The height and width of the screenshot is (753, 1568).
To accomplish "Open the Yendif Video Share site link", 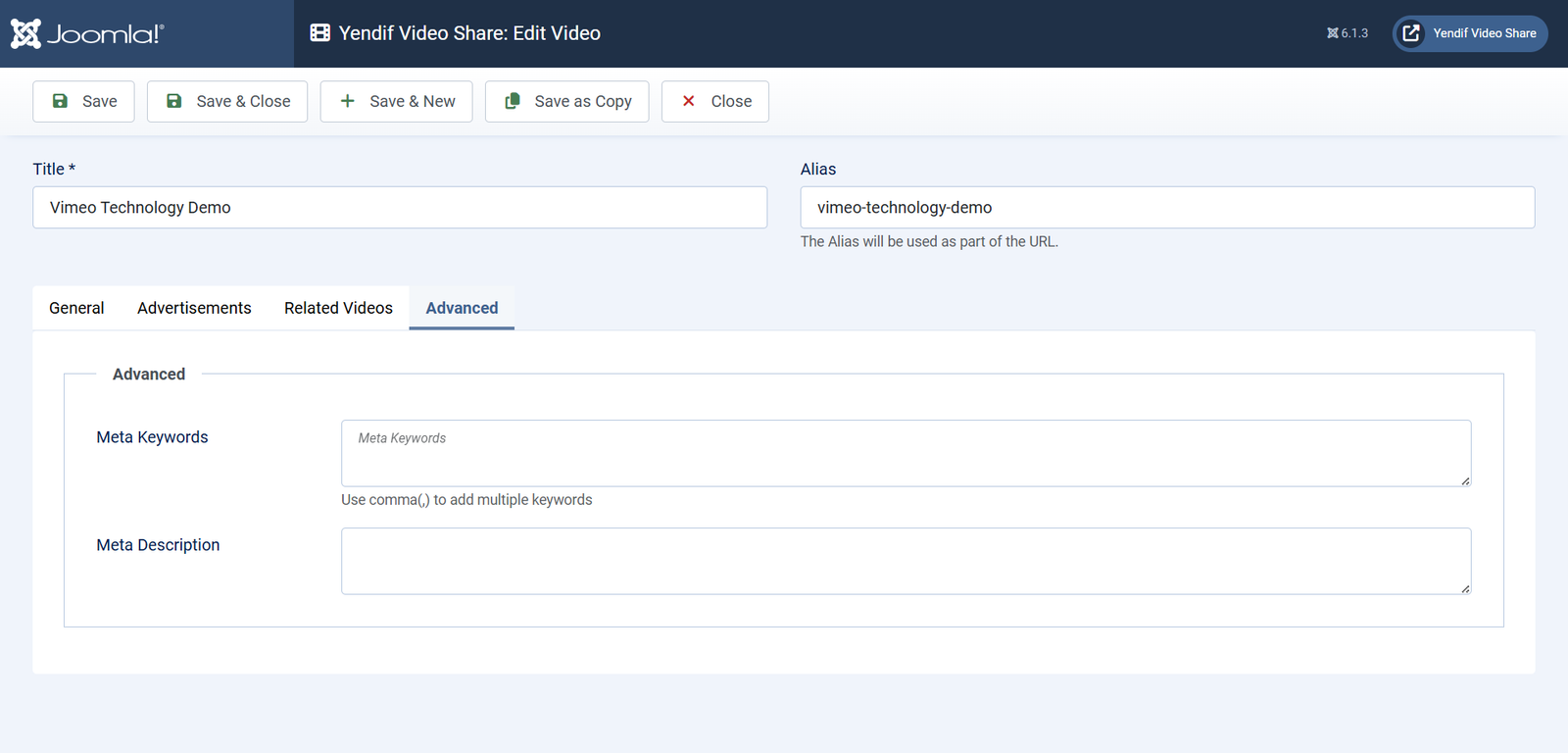I will 1470,33.
